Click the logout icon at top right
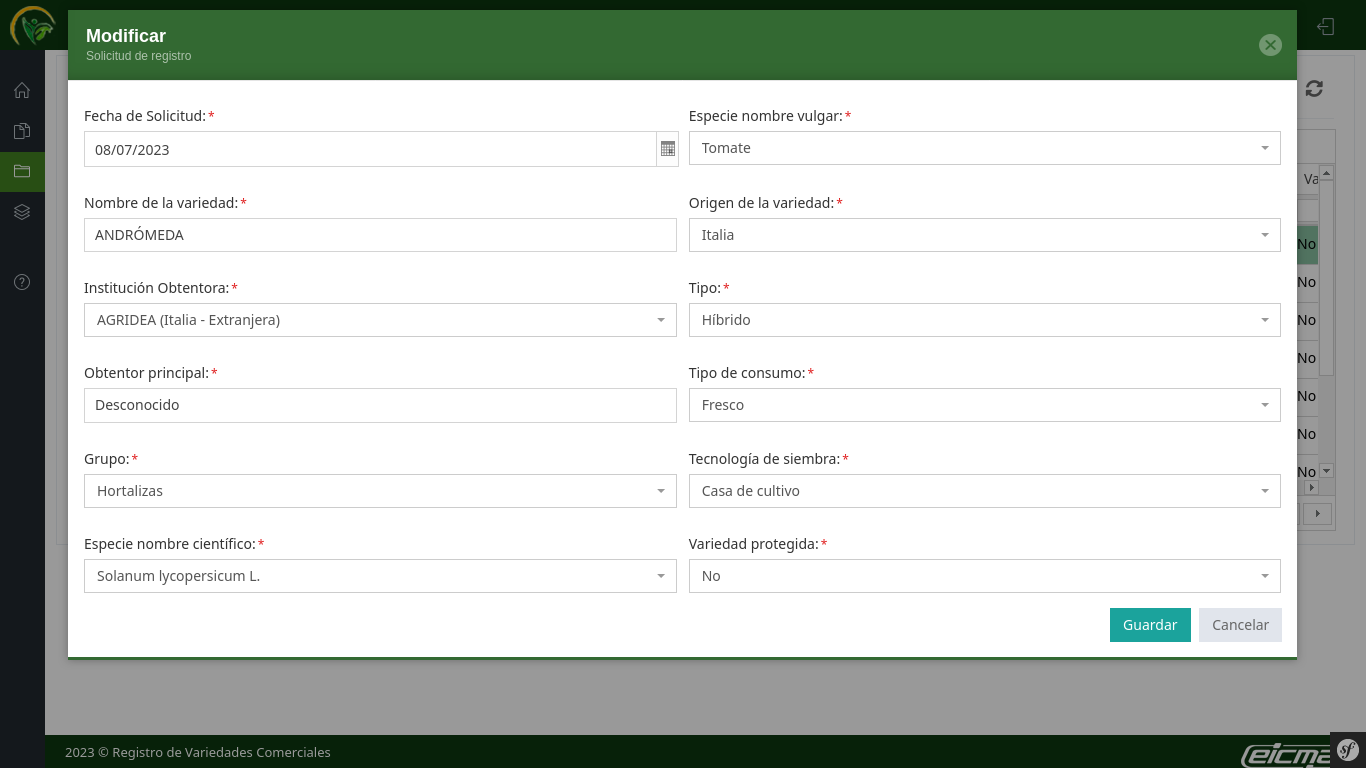 pos(1326,26)
